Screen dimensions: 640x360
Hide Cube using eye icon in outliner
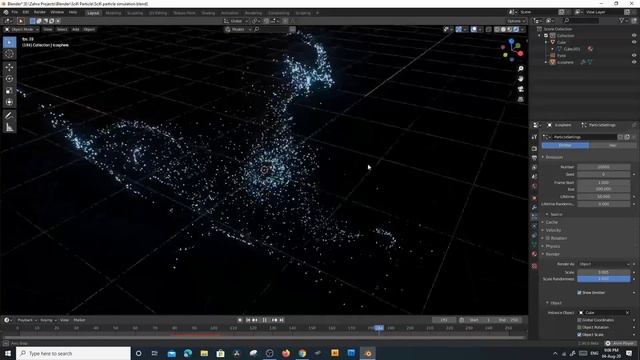pyautogui.click(x=634, y=42)
